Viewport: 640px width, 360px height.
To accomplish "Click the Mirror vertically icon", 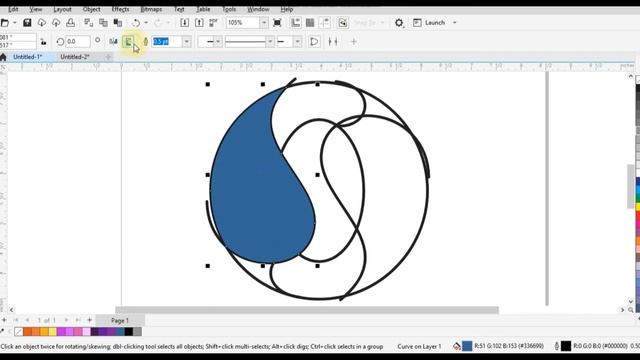I will point(128,42).
